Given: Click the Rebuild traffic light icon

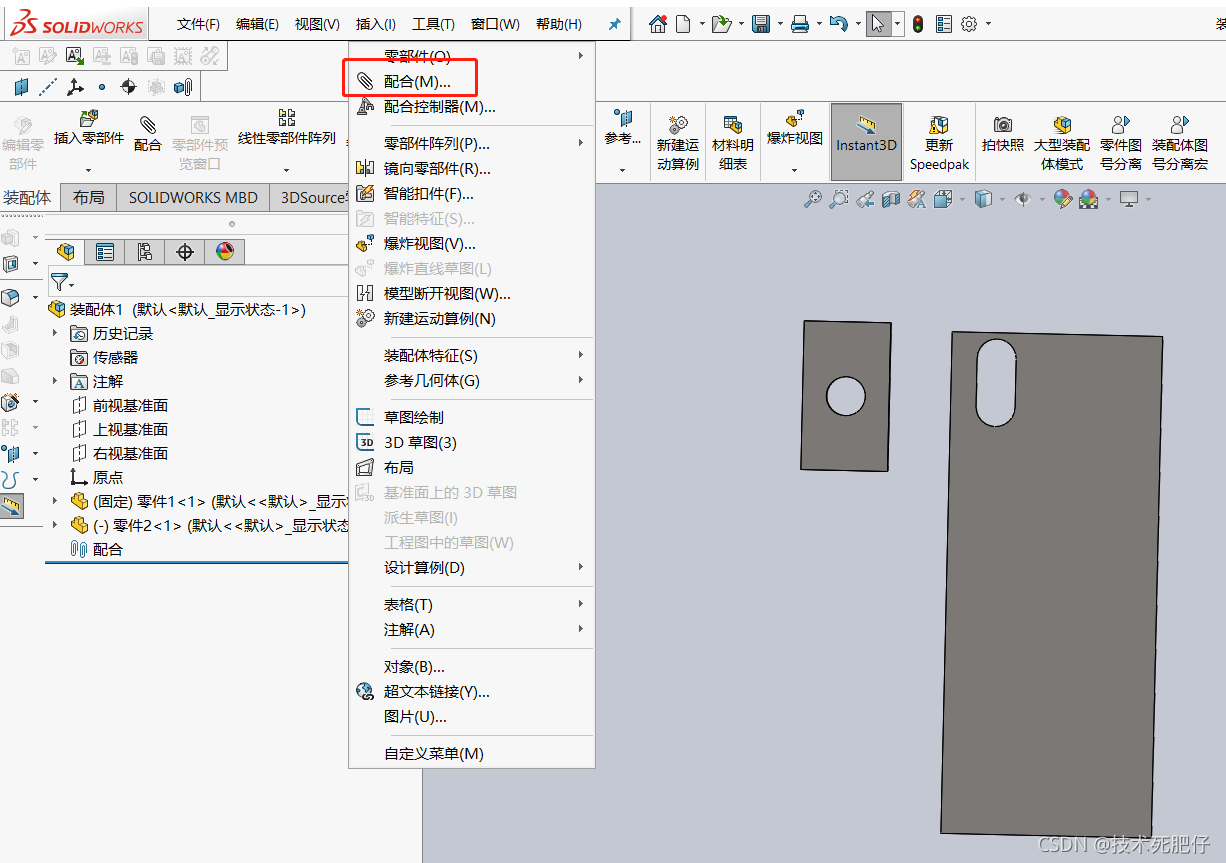Looking at the screenshot, I should [917, 24].
